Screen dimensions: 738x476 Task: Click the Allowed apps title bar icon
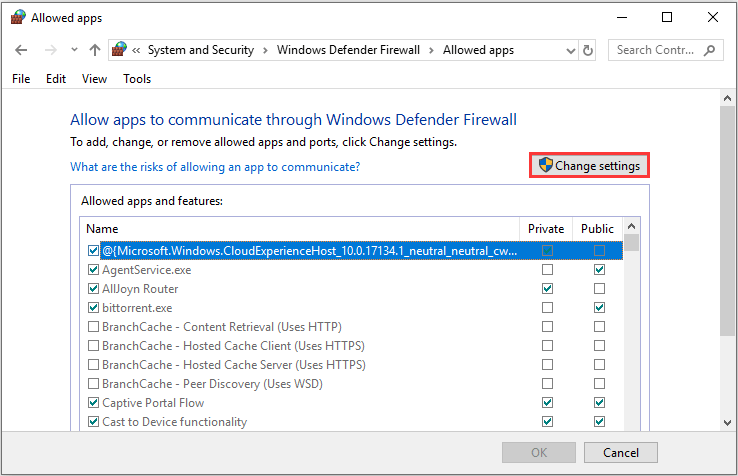pos(18,18)
